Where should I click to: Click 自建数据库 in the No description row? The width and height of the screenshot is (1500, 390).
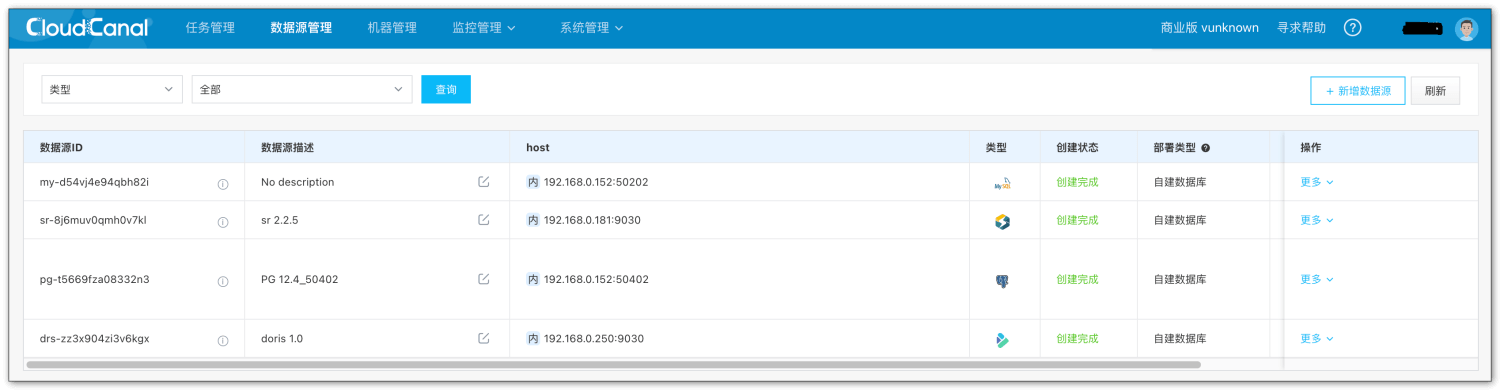1180,182
